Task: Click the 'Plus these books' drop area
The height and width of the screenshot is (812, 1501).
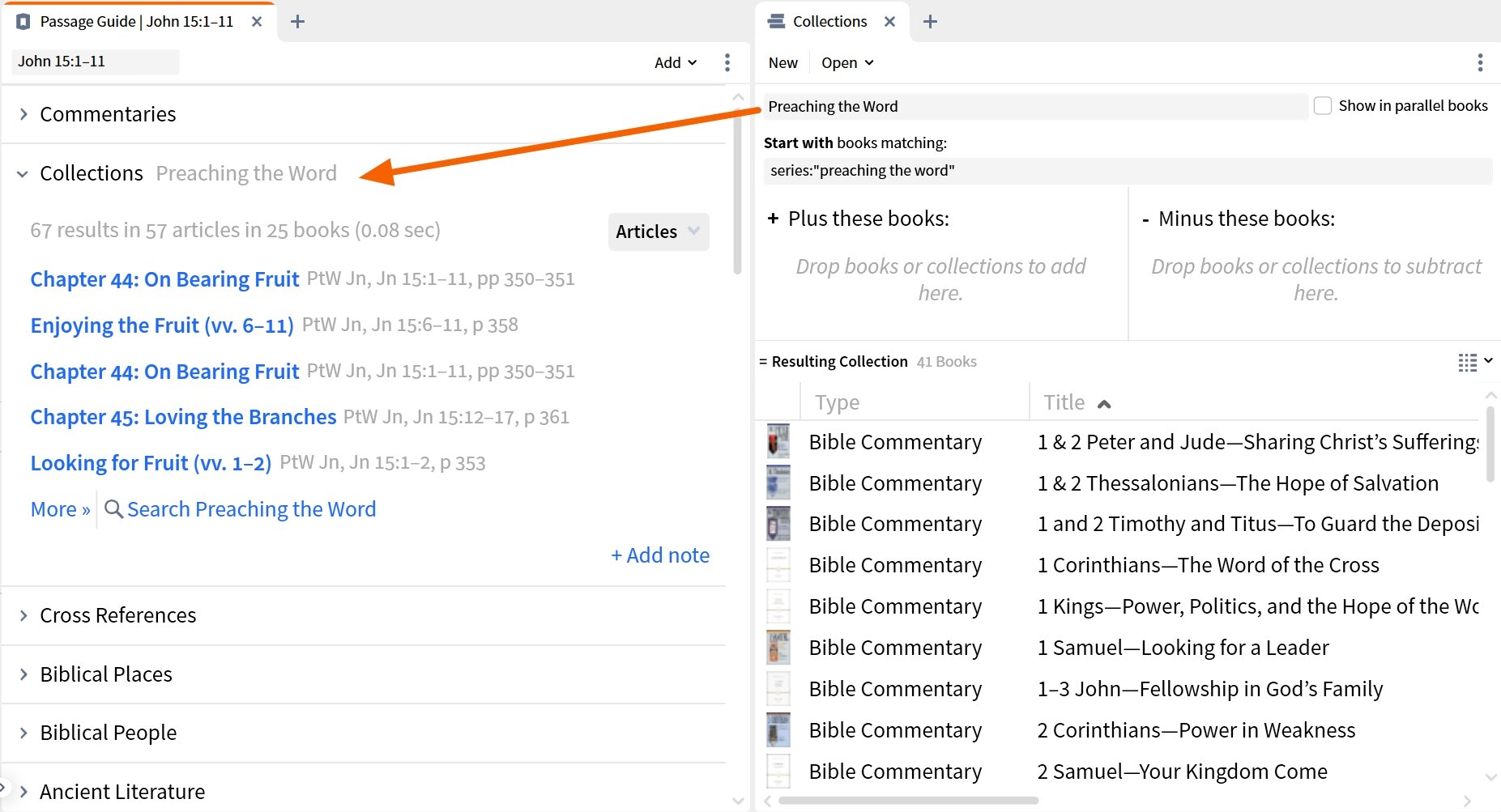Action: (x=940, y=279)
